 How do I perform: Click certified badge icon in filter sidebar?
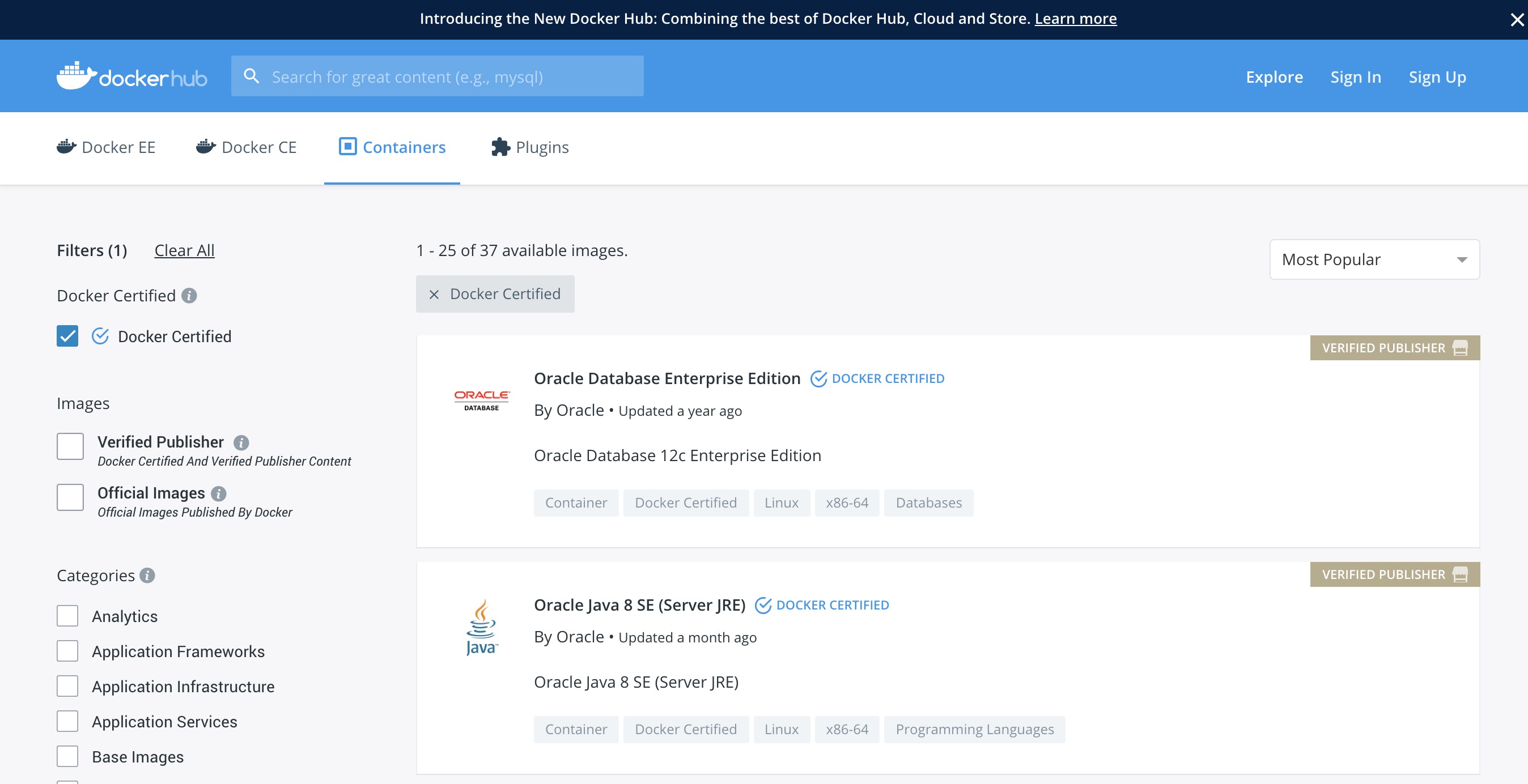tap(100, 336)
